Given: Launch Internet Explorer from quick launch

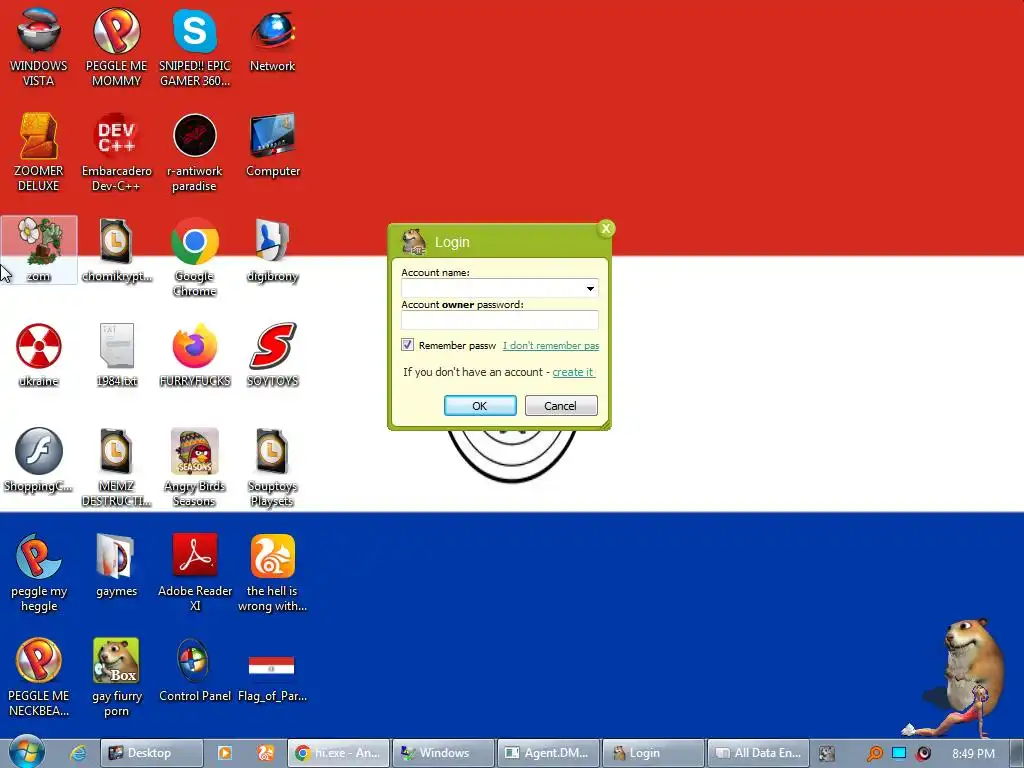Looking at the screenshot, I should point(78,753).
